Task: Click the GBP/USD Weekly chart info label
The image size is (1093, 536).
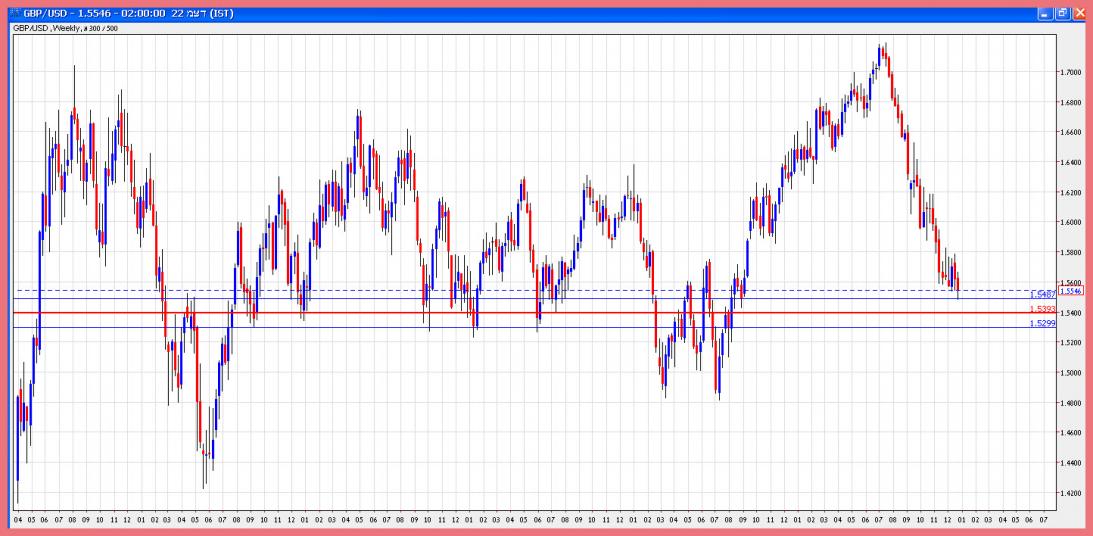Action: tap(64, 29)
